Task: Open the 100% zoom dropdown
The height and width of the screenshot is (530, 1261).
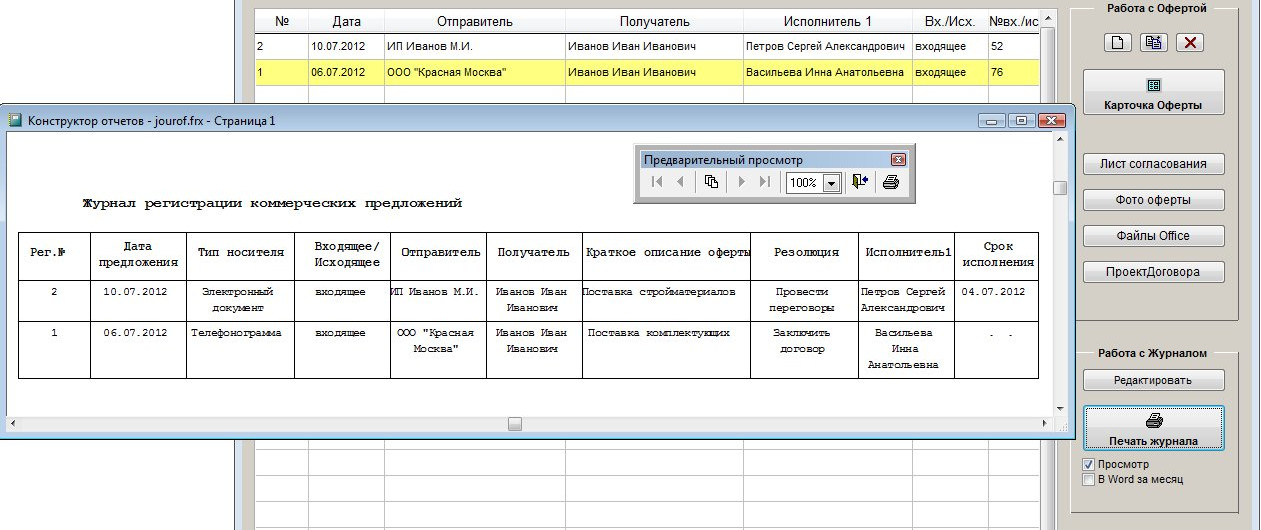Action: click(831, 183)
